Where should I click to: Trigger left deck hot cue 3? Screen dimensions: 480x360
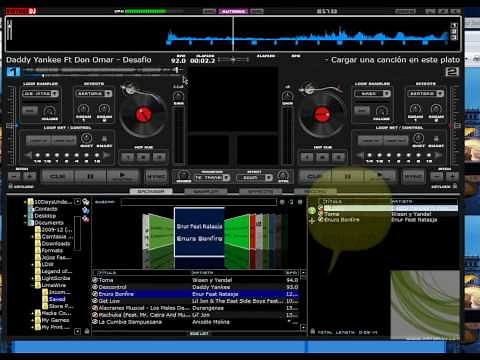pyautogui.click(x=159, y=157)
